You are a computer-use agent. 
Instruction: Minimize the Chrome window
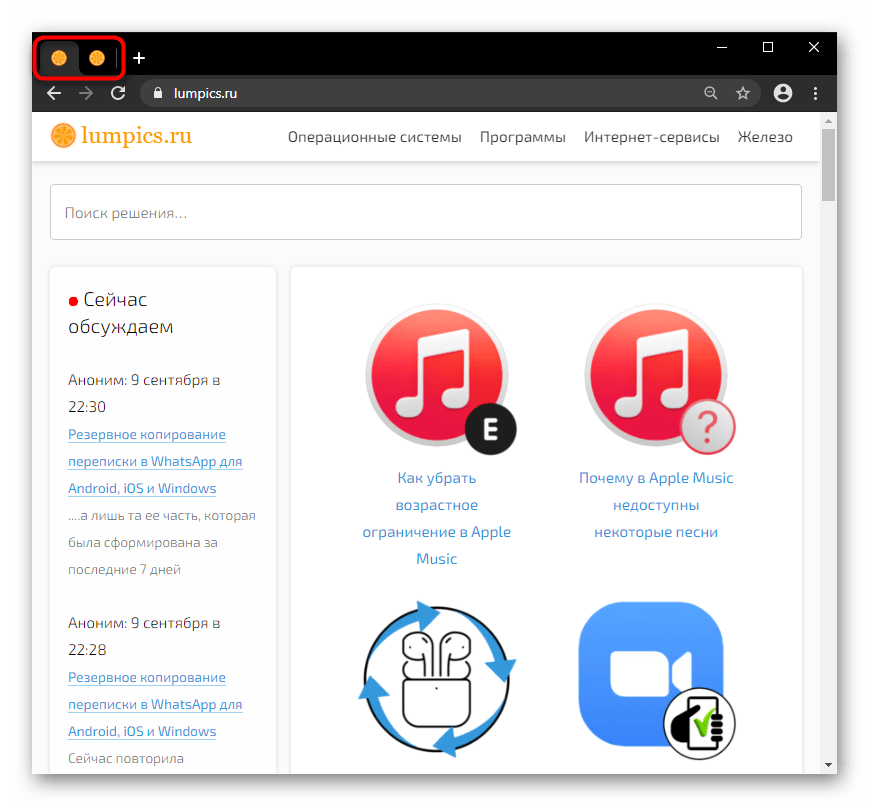point(722,48)
